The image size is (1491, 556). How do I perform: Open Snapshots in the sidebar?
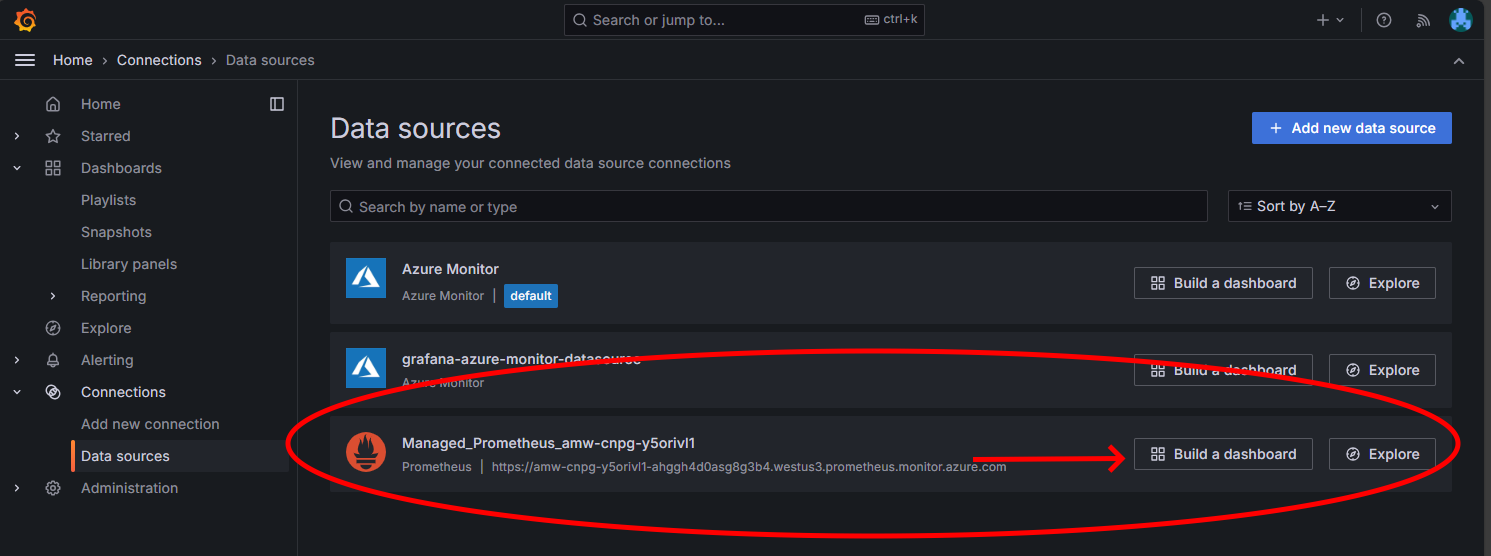tap(116, 232)
